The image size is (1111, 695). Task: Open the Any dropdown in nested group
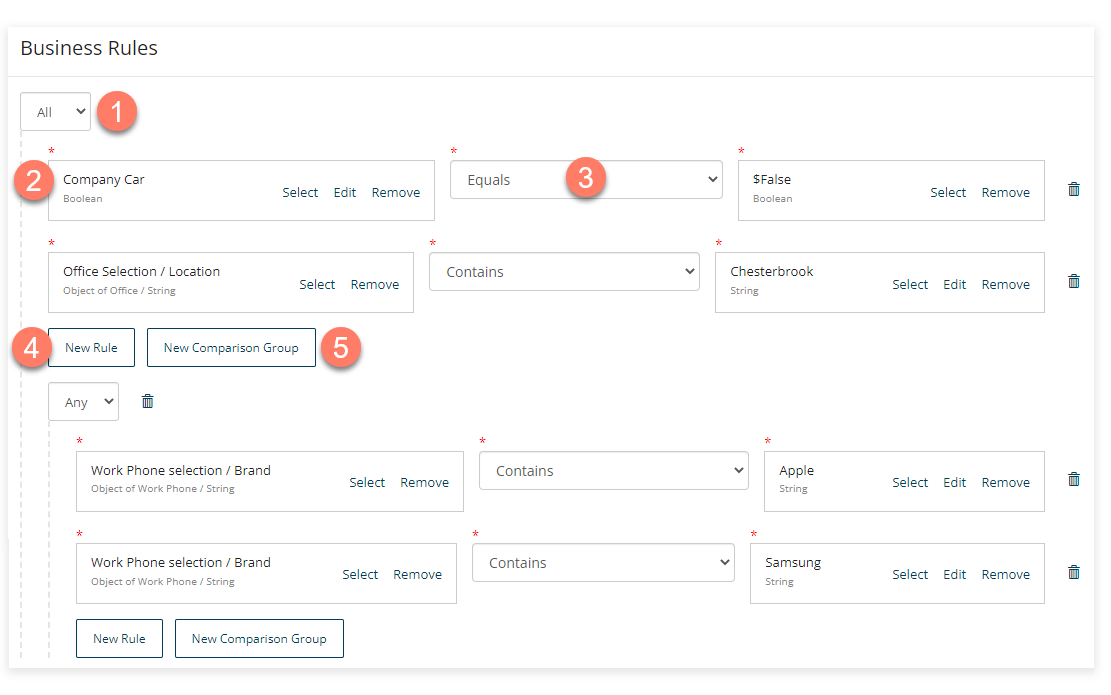83,401
